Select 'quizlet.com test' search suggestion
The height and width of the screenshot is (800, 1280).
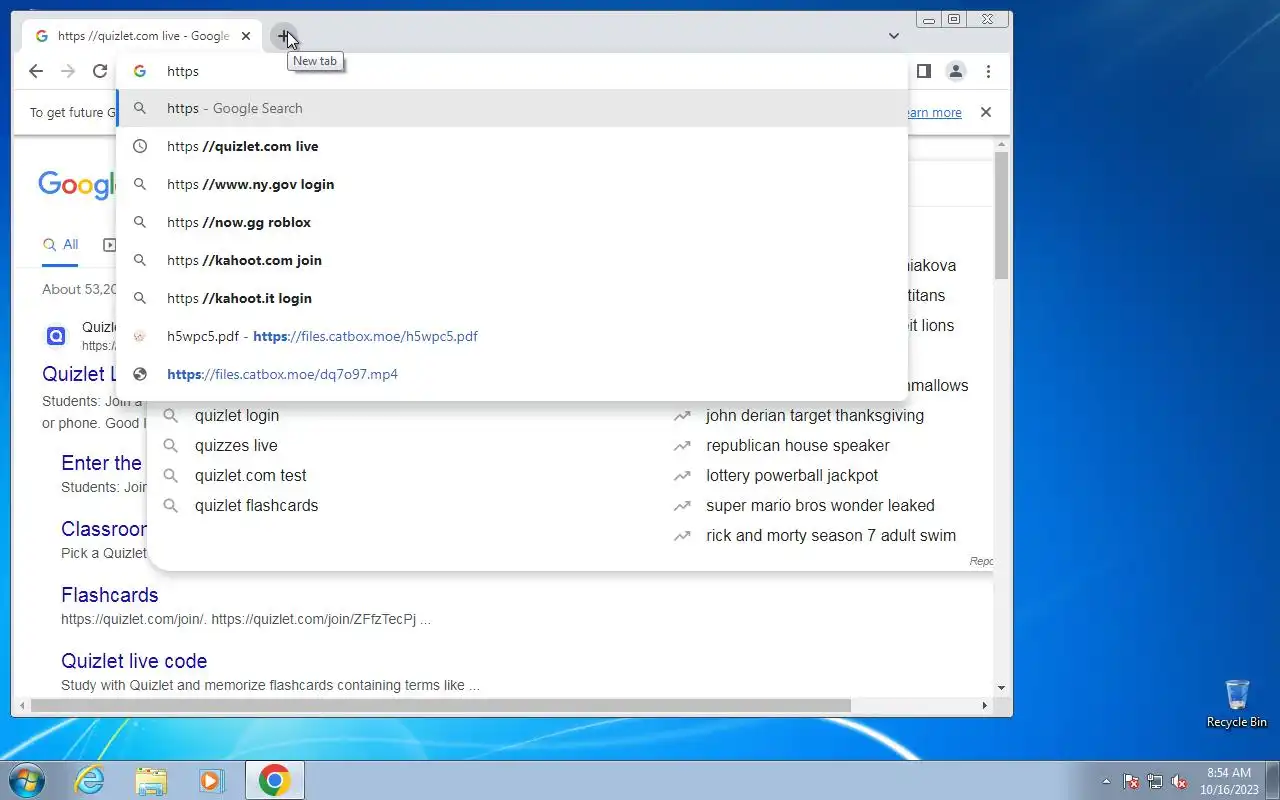point(251,475)
